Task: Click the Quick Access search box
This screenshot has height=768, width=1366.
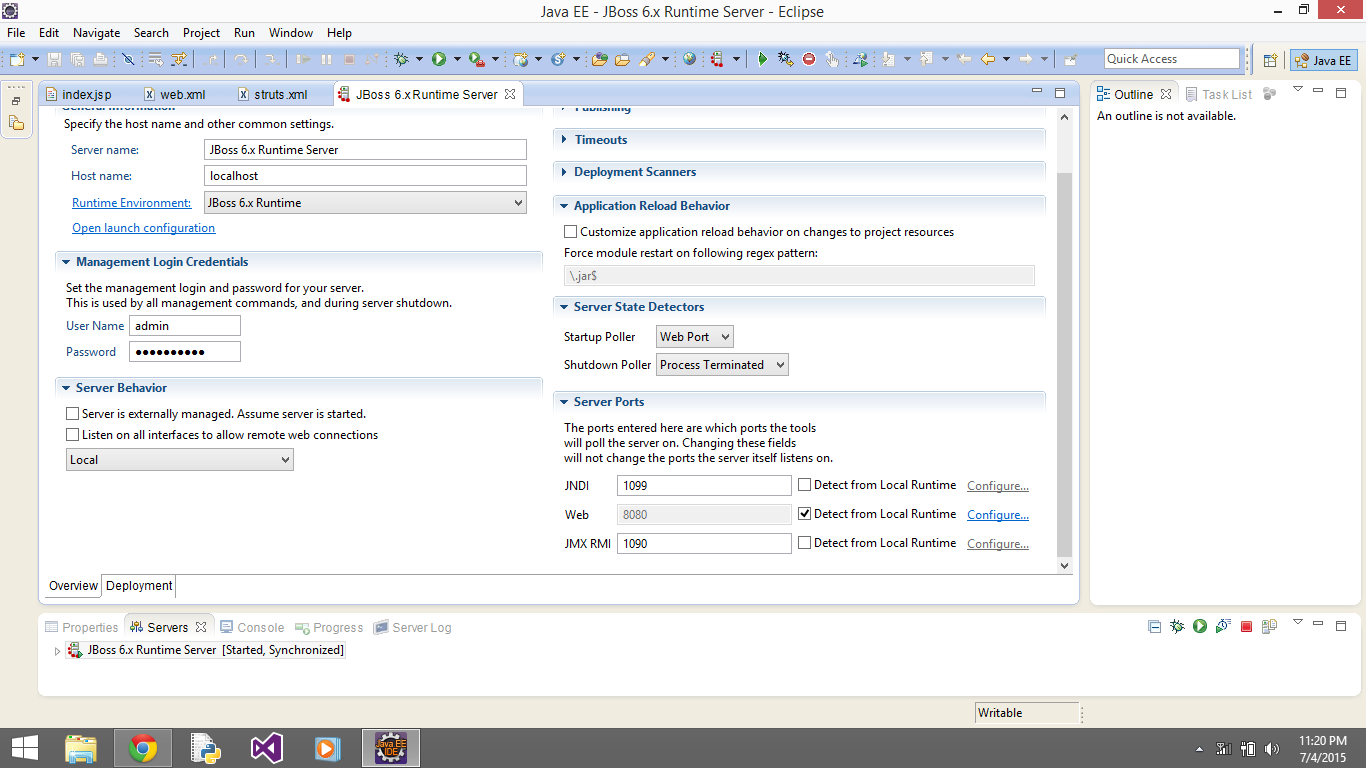Action: pos(1172,59)
